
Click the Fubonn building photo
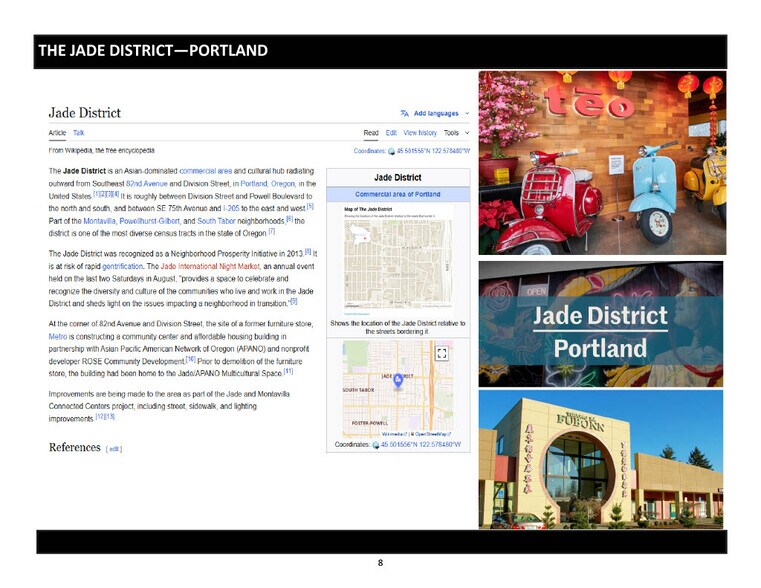(601, 459)
